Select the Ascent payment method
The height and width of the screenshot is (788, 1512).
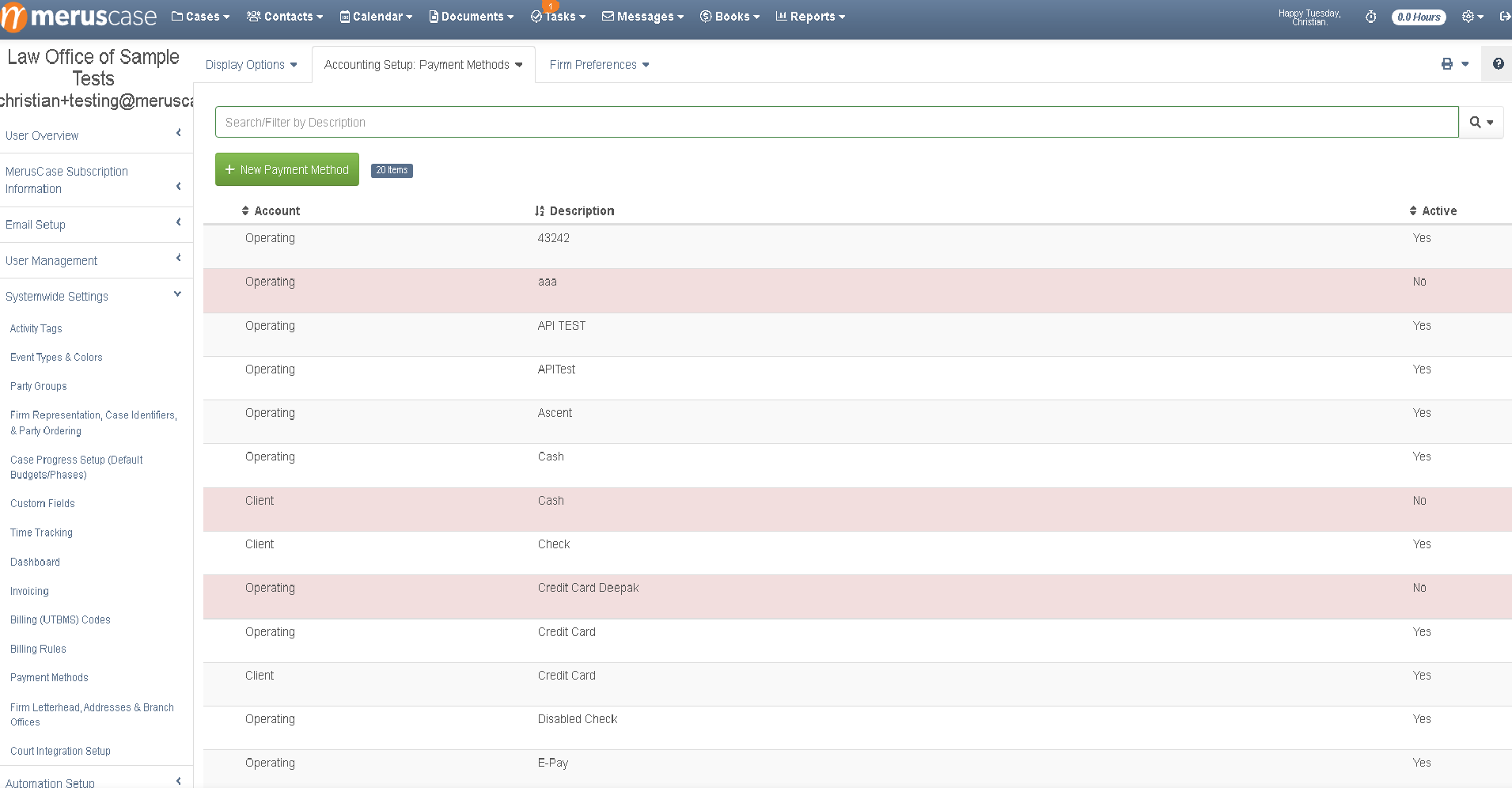(858, 422)
